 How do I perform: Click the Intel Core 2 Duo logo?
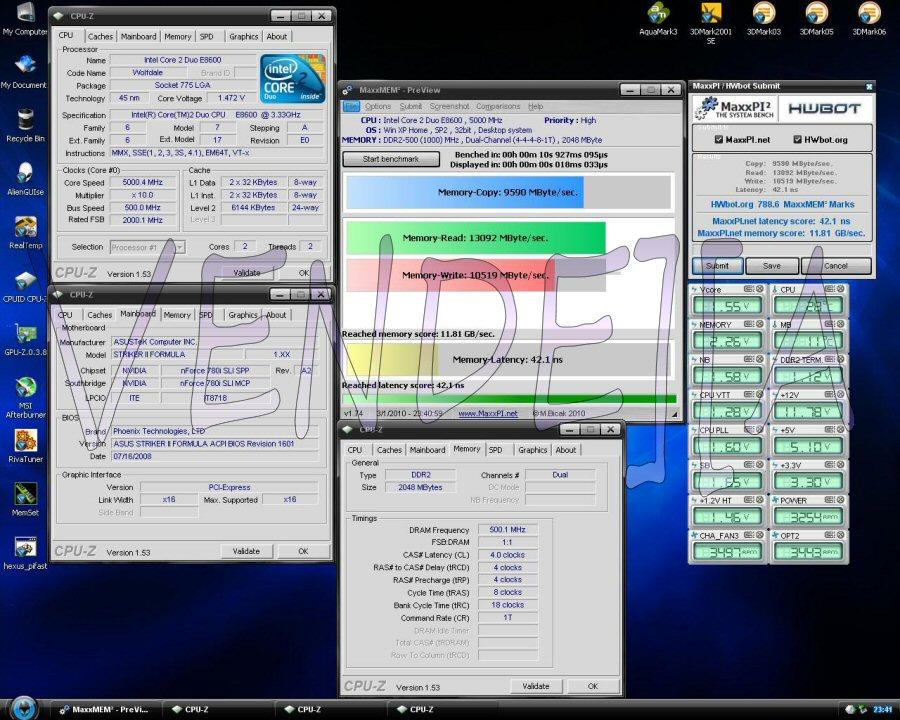coord(293,79)
